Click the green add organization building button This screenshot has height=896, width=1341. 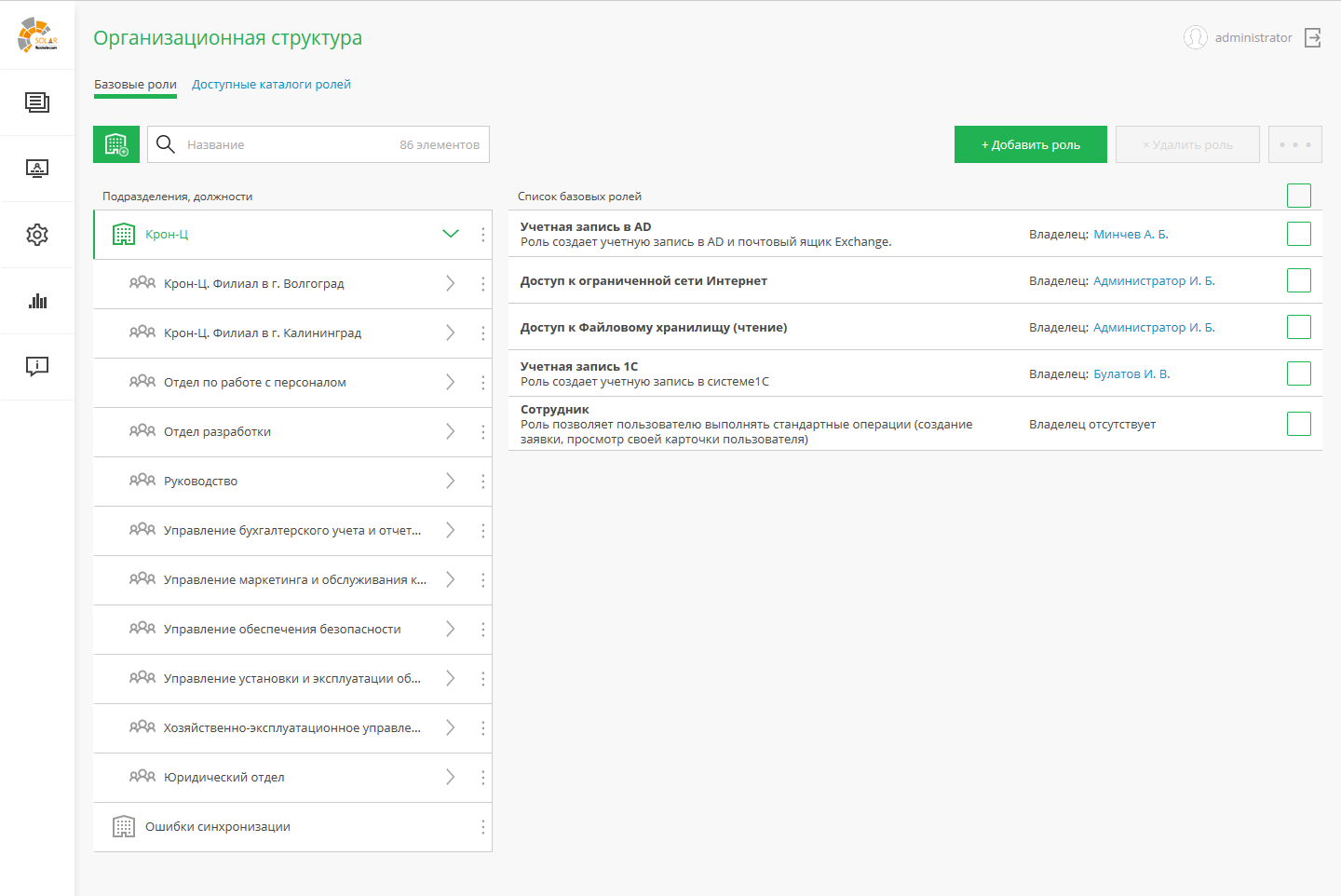tap(116, 144)
